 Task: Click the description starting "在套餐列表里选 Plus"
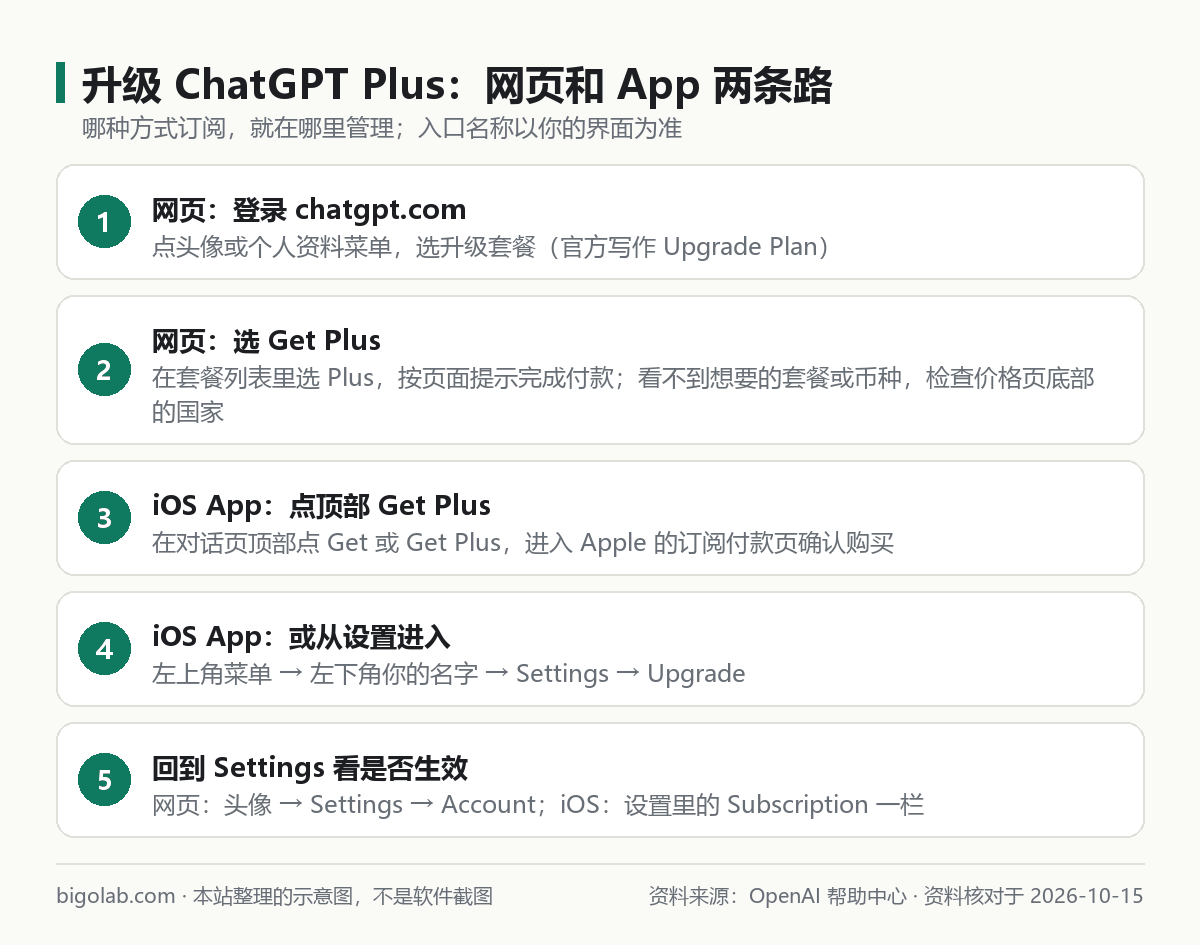coord(623,394)
